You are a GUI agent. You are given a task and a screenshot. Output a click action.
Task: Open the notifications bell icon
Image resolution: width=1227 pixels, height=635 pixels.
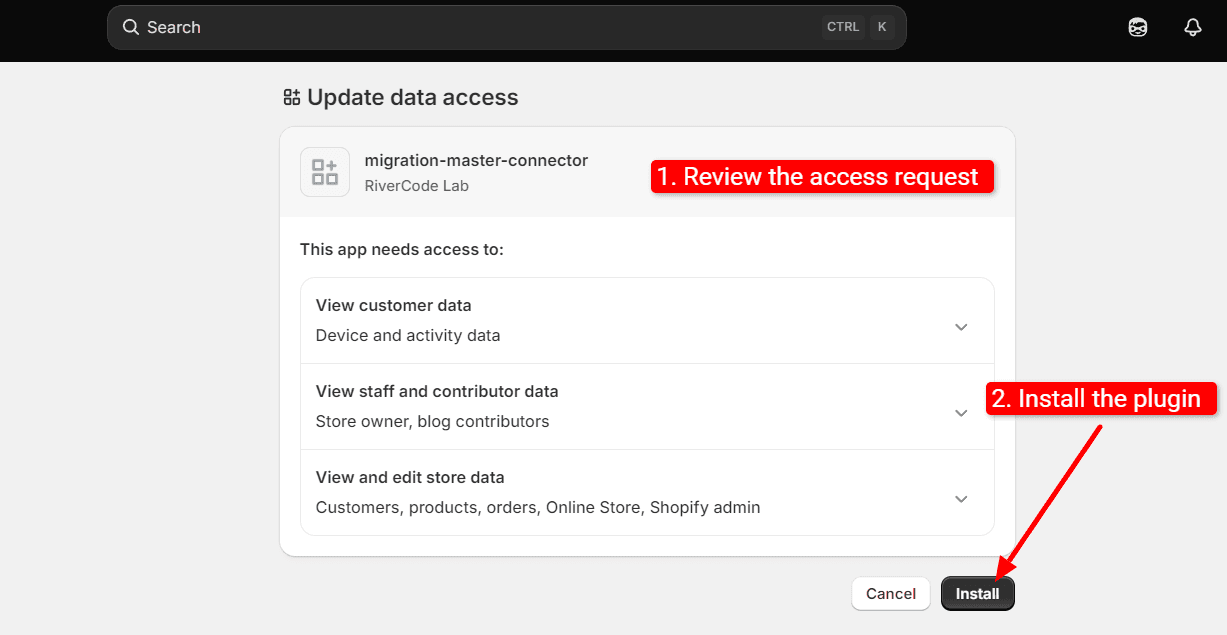pyautogui.click(x=1192, y=27)
